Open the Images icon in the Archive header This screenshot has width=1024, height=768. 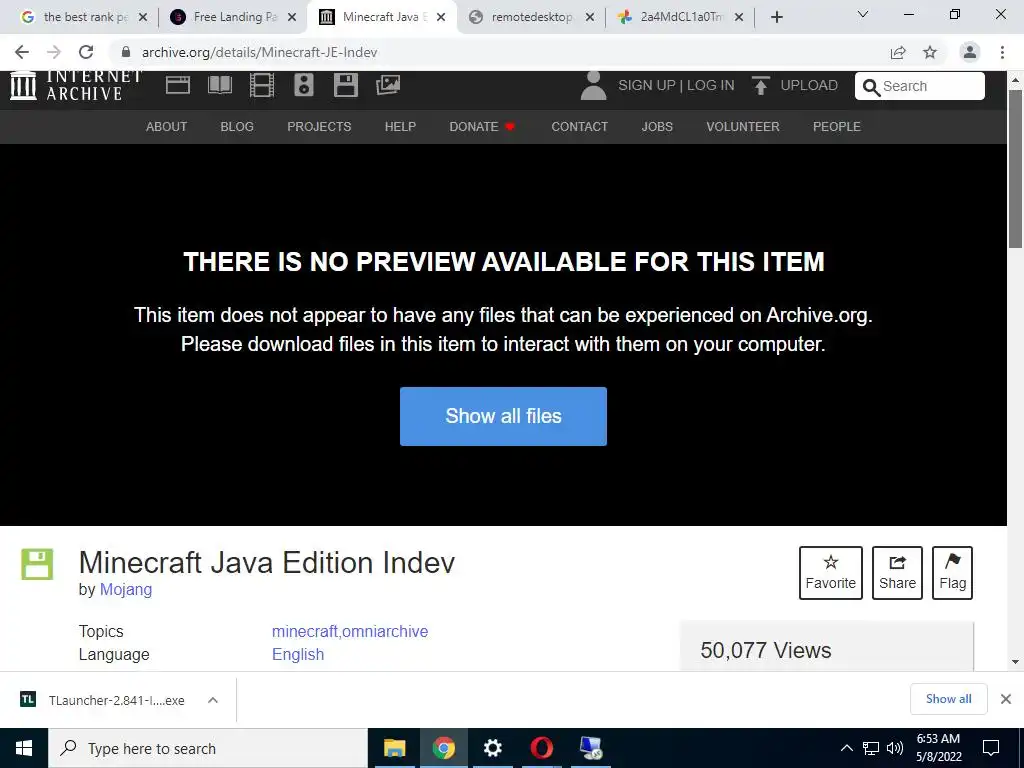point(387,85)
